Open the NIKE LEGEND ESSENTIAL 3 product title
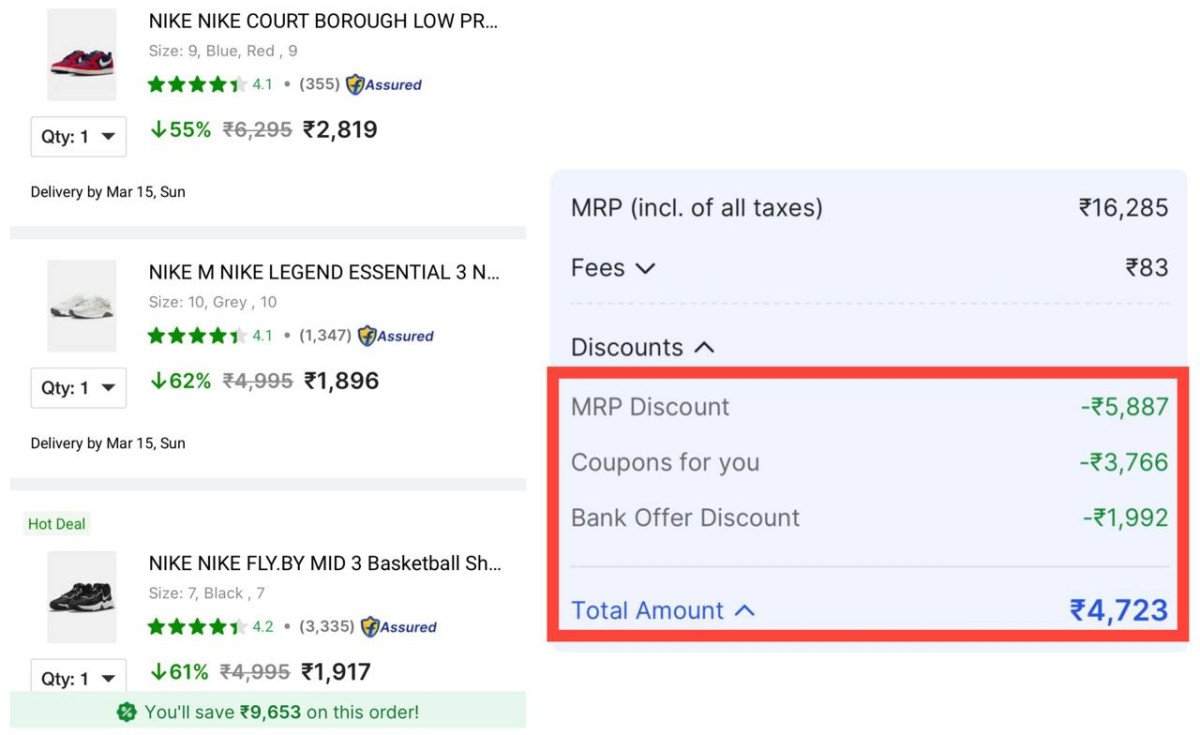Viewport: 1200px width, 735px height. click(323, 272)
